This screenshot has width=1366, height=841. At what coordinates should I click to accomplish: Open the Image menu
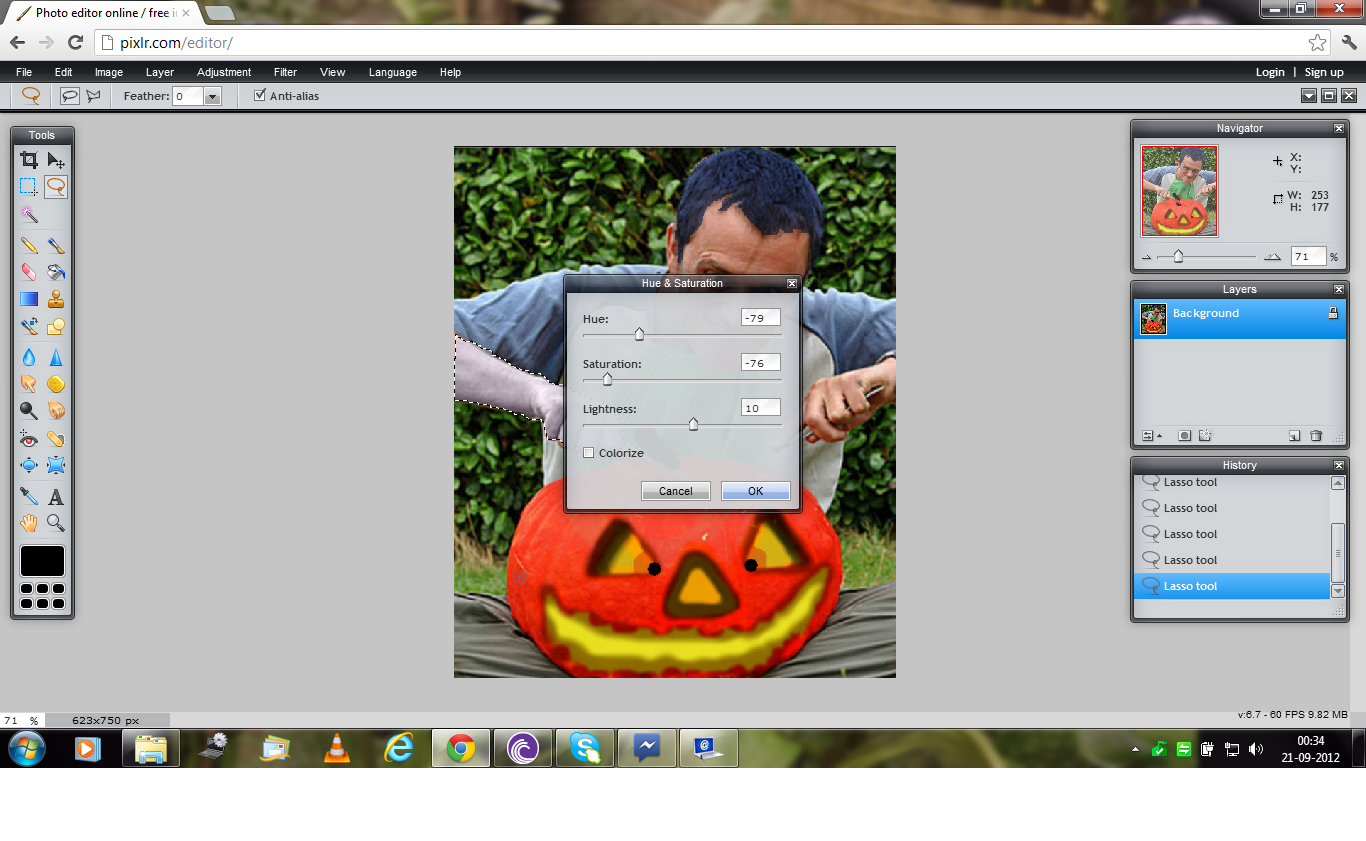(109, 72)
